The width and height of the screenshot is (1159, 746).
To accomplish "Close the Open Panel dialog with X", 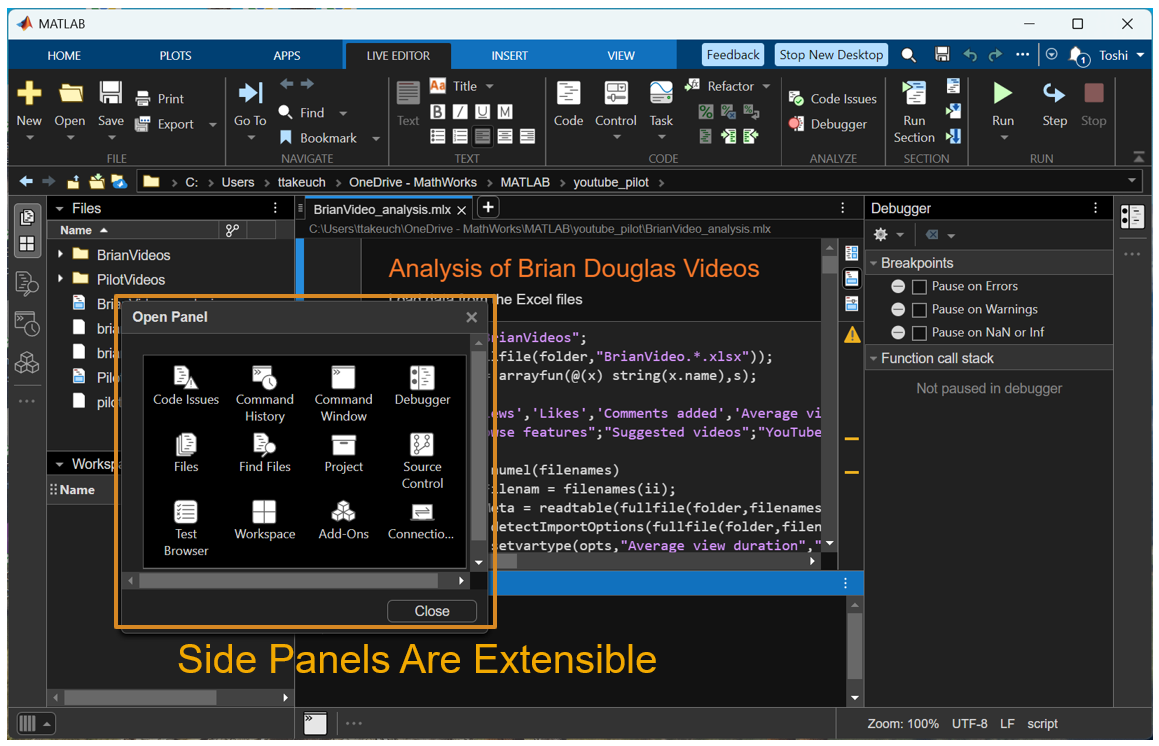I will pos(472,317).
